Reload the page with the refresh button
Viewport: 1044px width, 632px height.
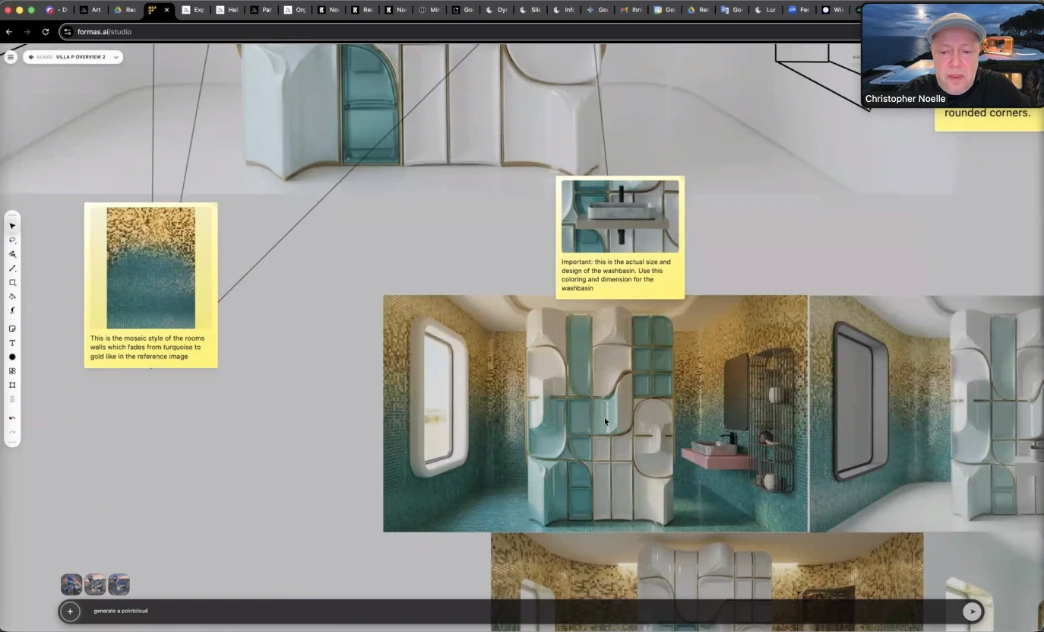[x=45, y=32]
